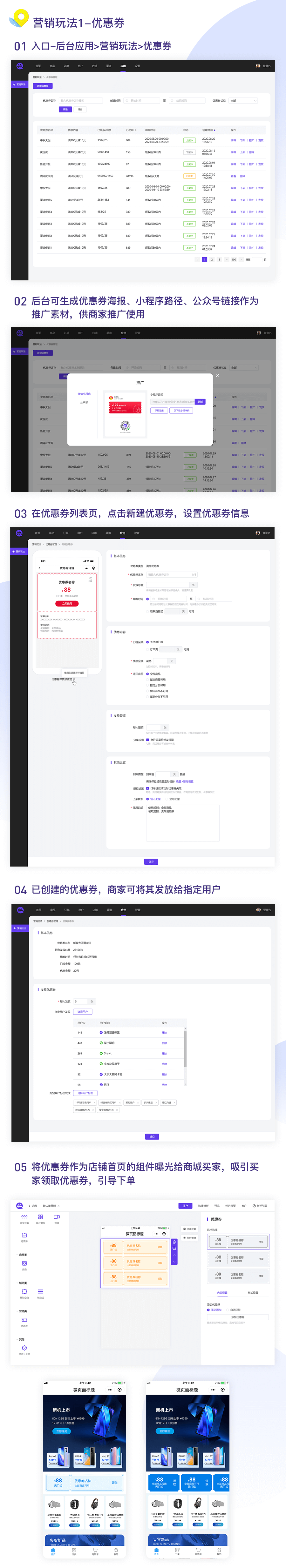The width and height of the screenshot is (286, 1568).
Task: Toggle the 订单退款成功时优惠券恢复 checkbox
Action: pyautogui.click(x=147, y=788)
